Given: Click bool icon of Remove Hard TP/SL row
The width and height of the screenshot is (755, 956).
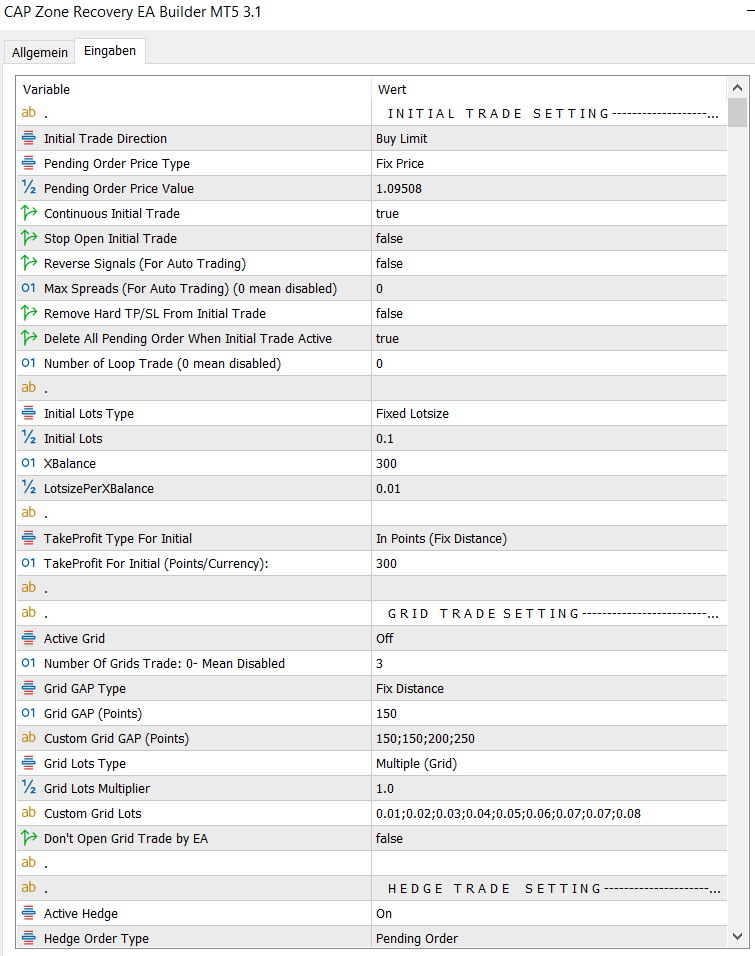Looking at the screenshot, I should coord(29,313).
